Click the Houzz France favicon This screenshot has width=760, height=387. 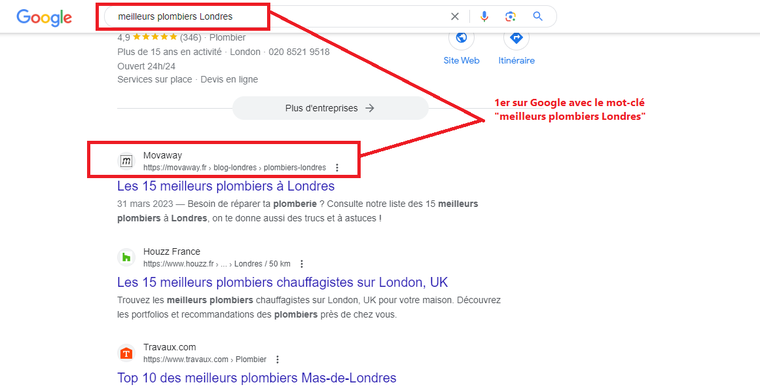coord(127,257)
